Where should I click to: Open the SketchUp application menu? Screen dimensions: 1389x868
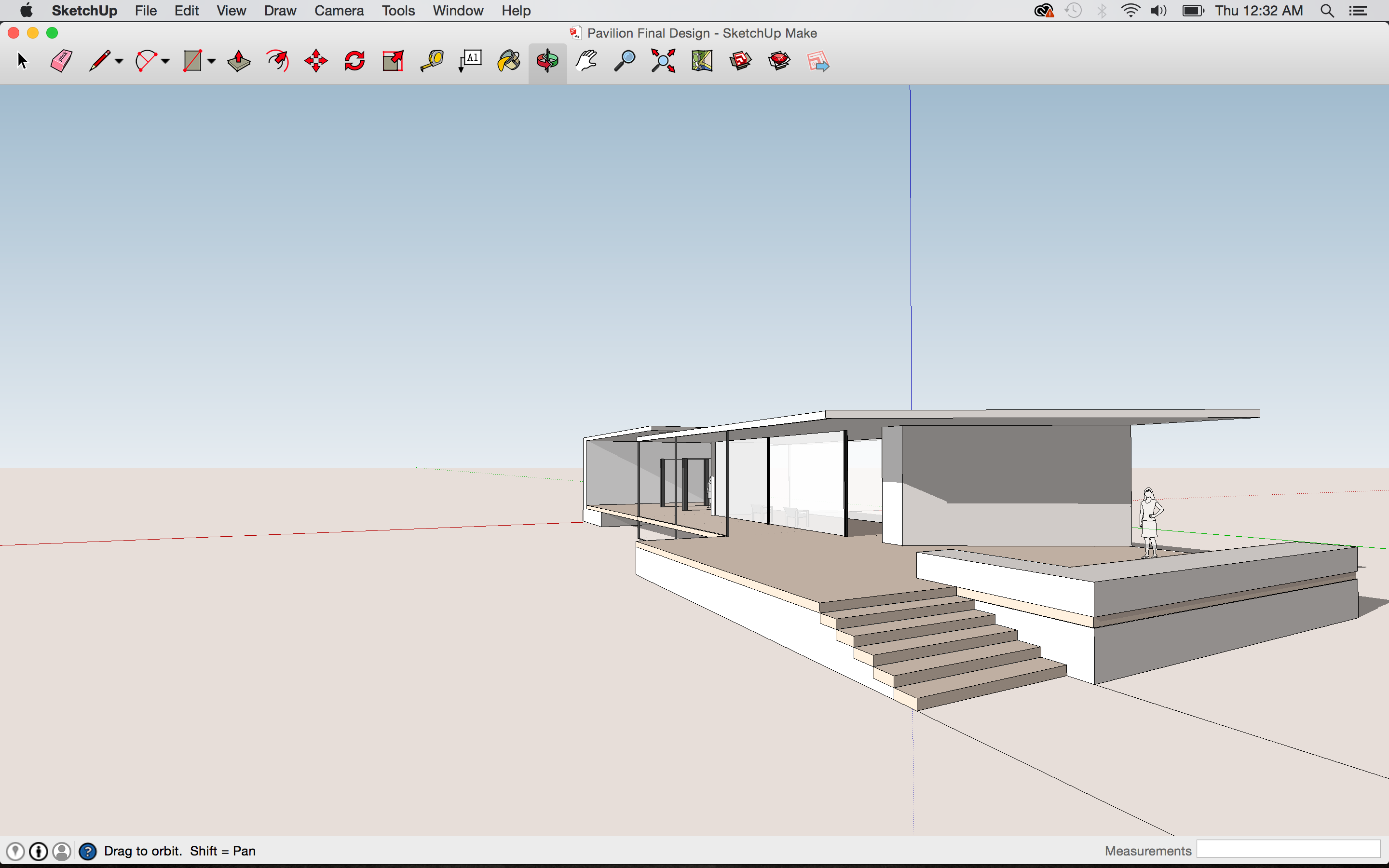tap(84, 10)
